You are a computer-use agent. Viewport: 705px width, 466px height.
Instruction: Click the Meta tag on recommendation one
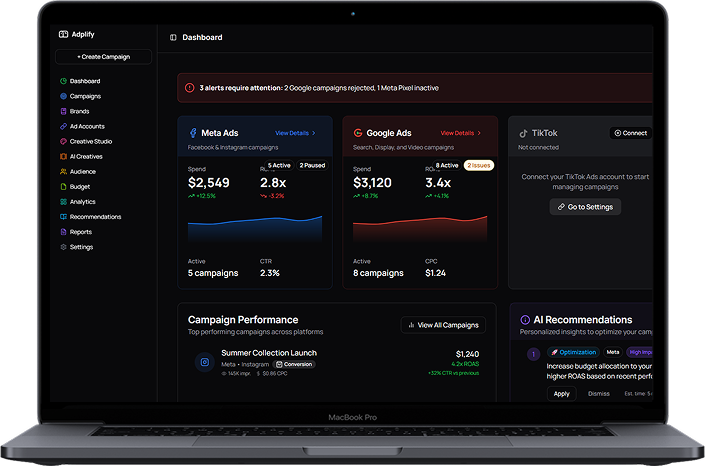coord(613,352)
